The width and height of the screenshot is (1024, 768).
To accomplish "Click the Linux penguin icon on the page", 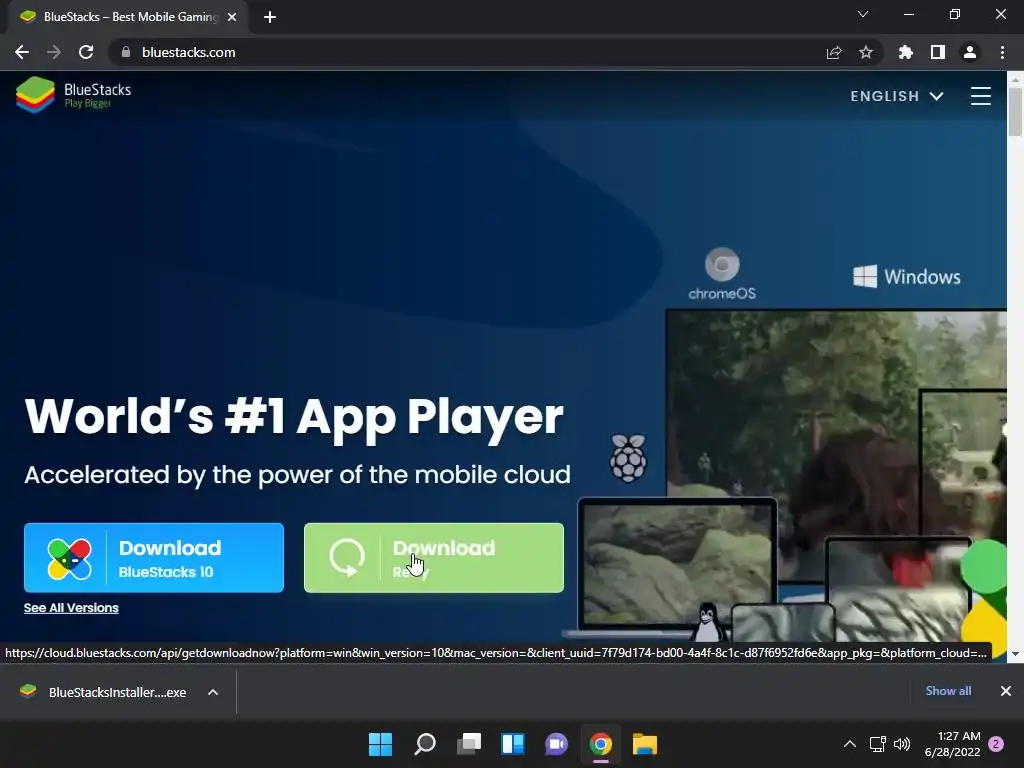I will (x=709, y=622).
